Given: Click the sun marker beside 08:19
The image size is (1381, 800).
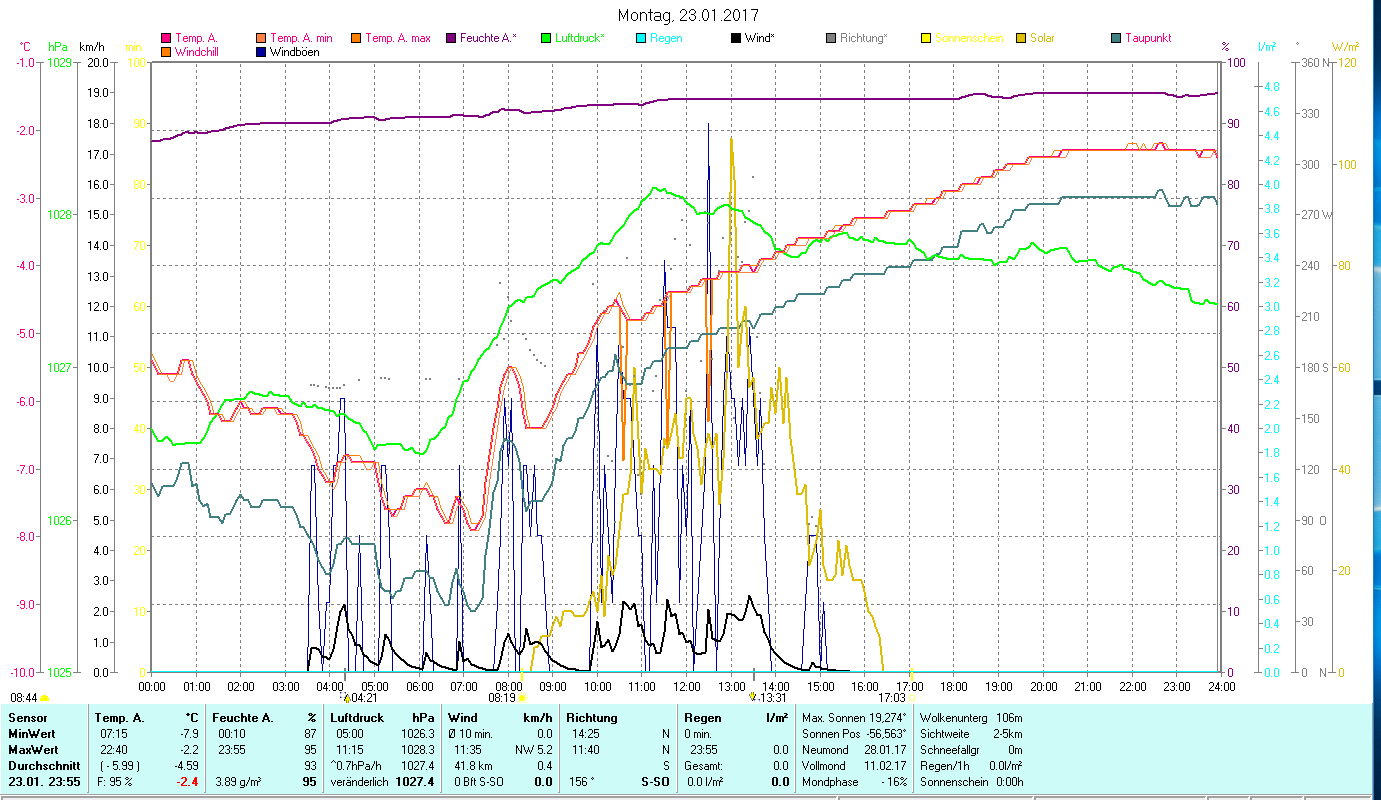Looking at the screenshot, I should coord(522,698).
